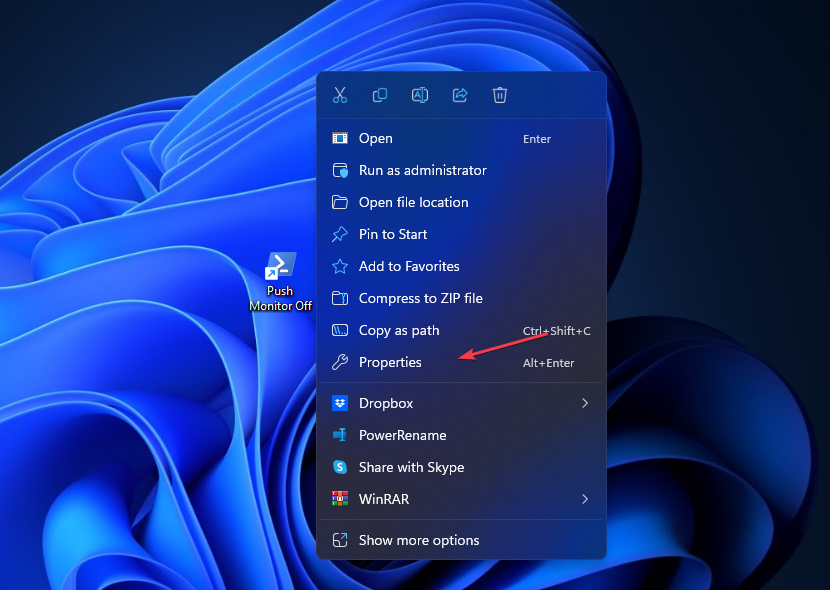Viewport: 830px width, 590px height.
Task: Click the Ctrl+Shift+C shortcut text
Action: 556,331
